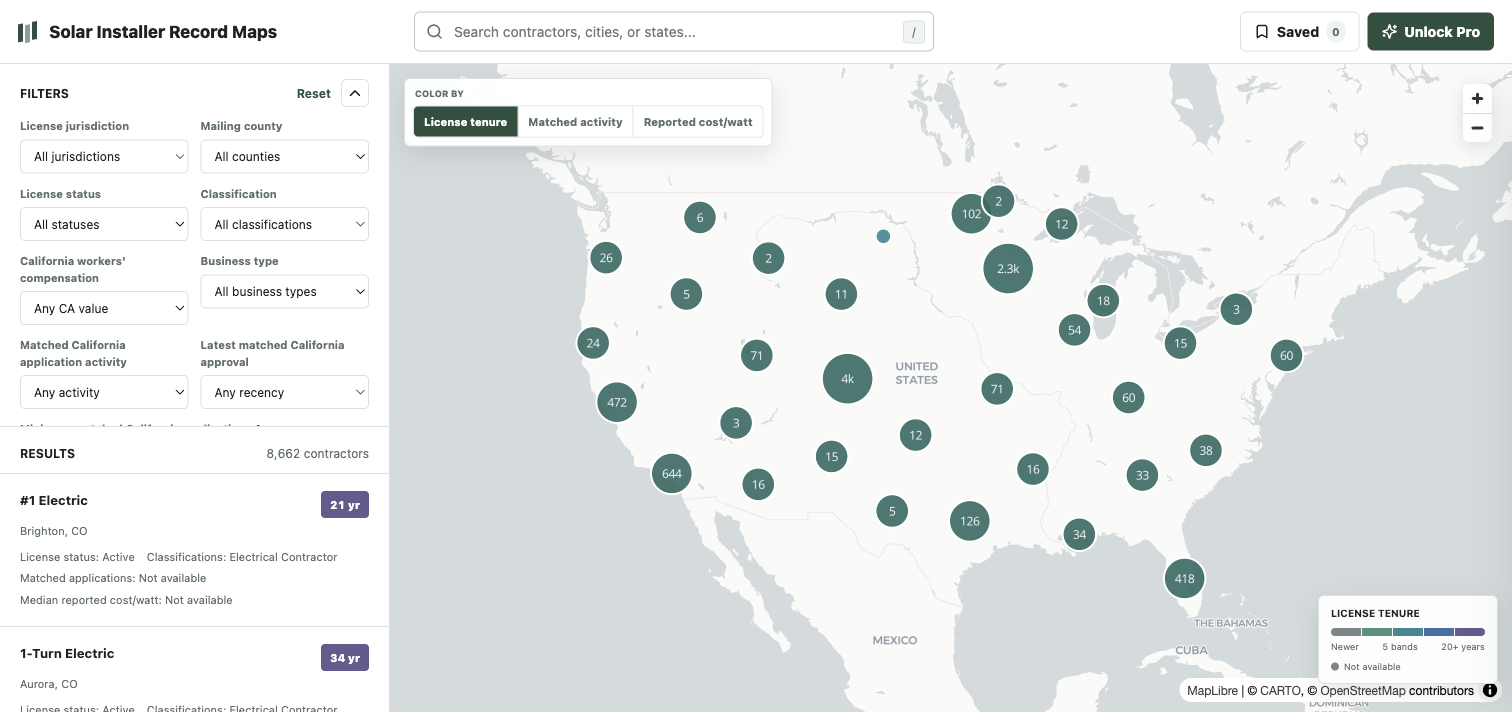Open the Mailing county dropdown
The image size is (1512, 712).
(285, 157)
